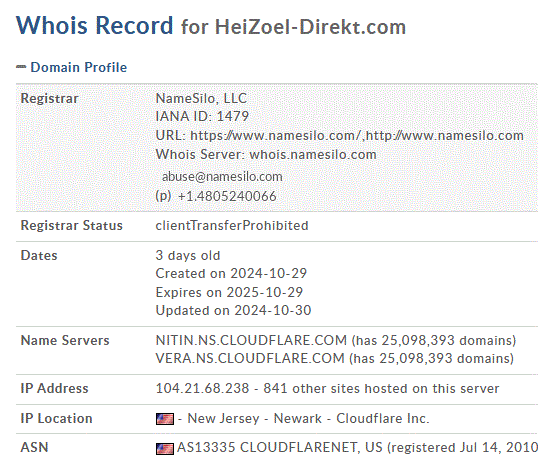Click the US flag in IP Location row

pyautogui.click(x=165, y=419)
